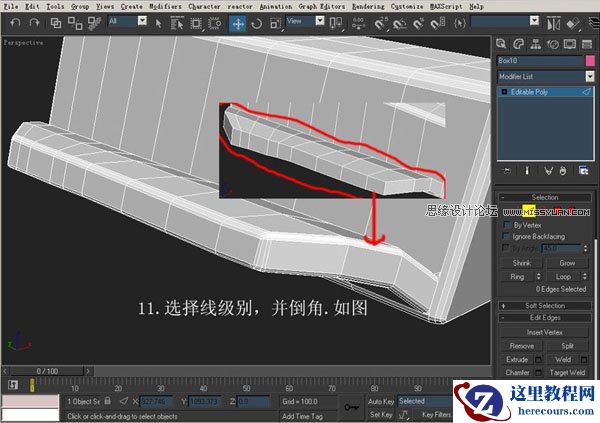The width and height of the screenshot is (600, 423).
Task: Click the Mirror tool icon
Action: (x=553, y=24)
